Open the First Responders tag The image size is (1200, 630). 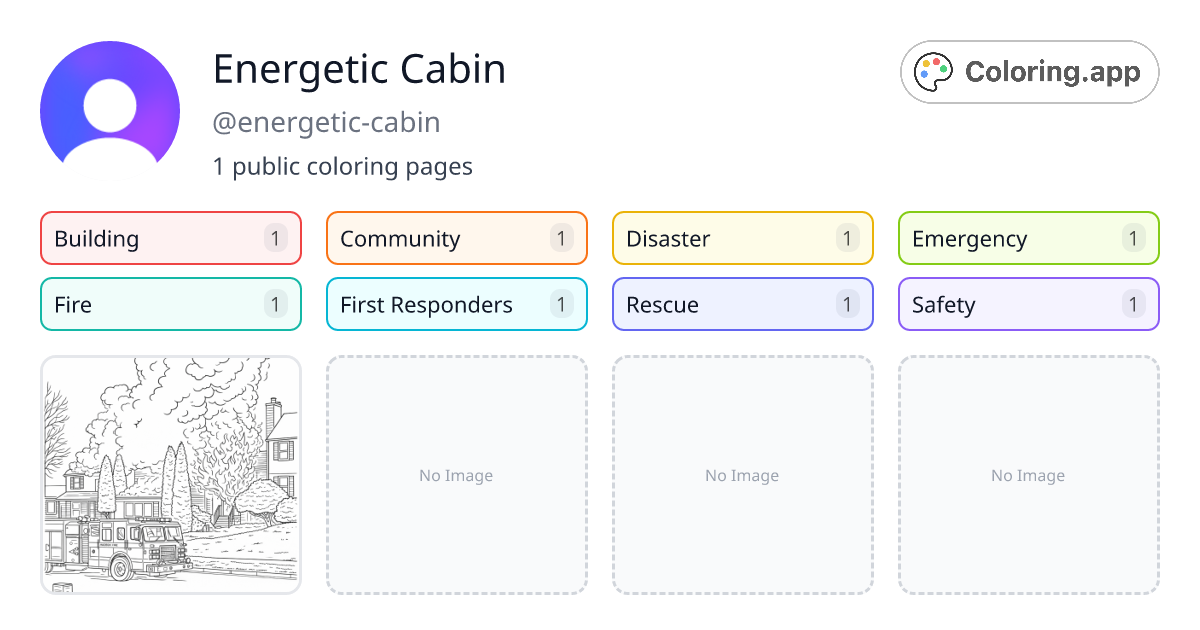tap(457, 304)
